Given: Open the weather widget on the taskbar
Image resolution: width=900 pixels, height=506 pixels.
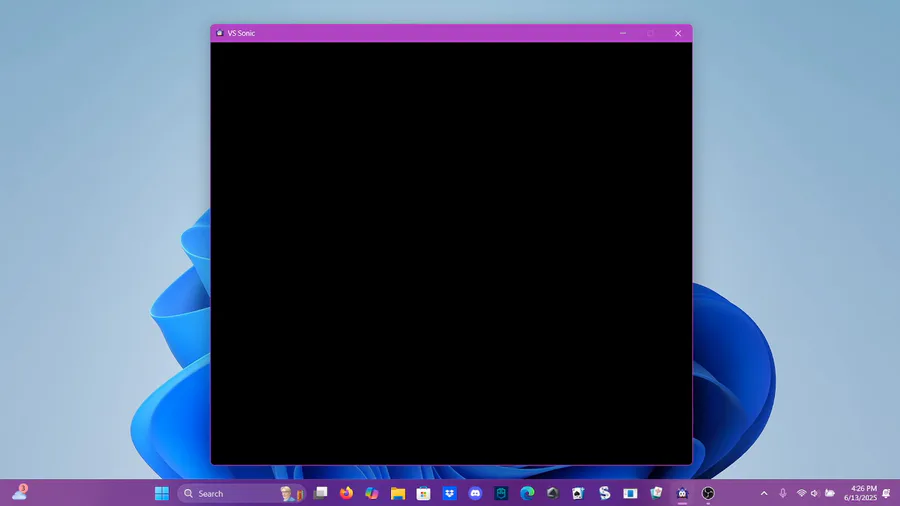Looking at the screenshot, I should coord(20,492).
